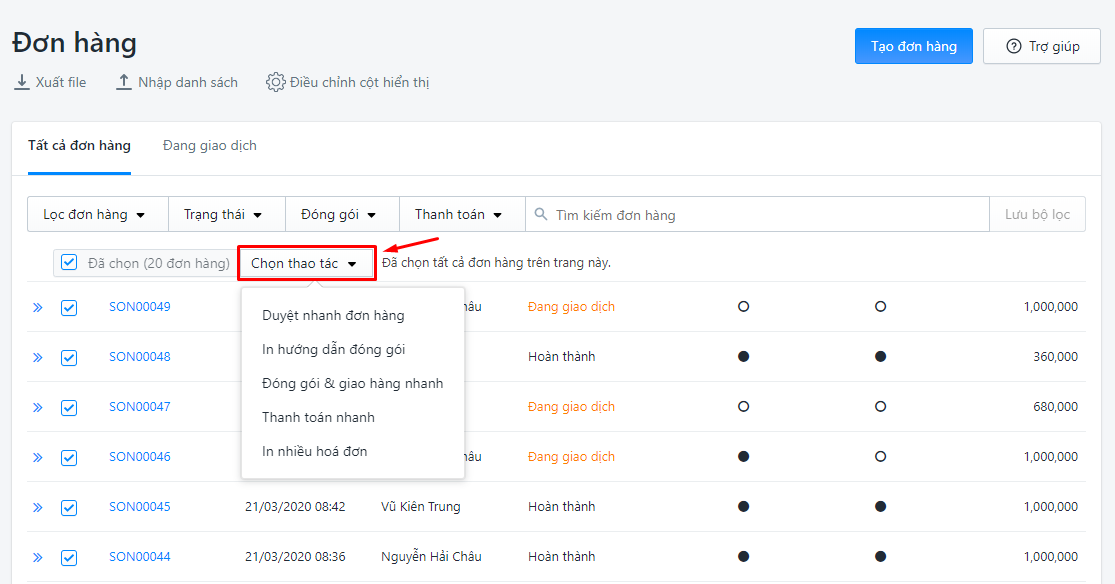Viewport: 1115px width, 584px height.
Task: Click the search magnifier icon
Action: [541, 214]
